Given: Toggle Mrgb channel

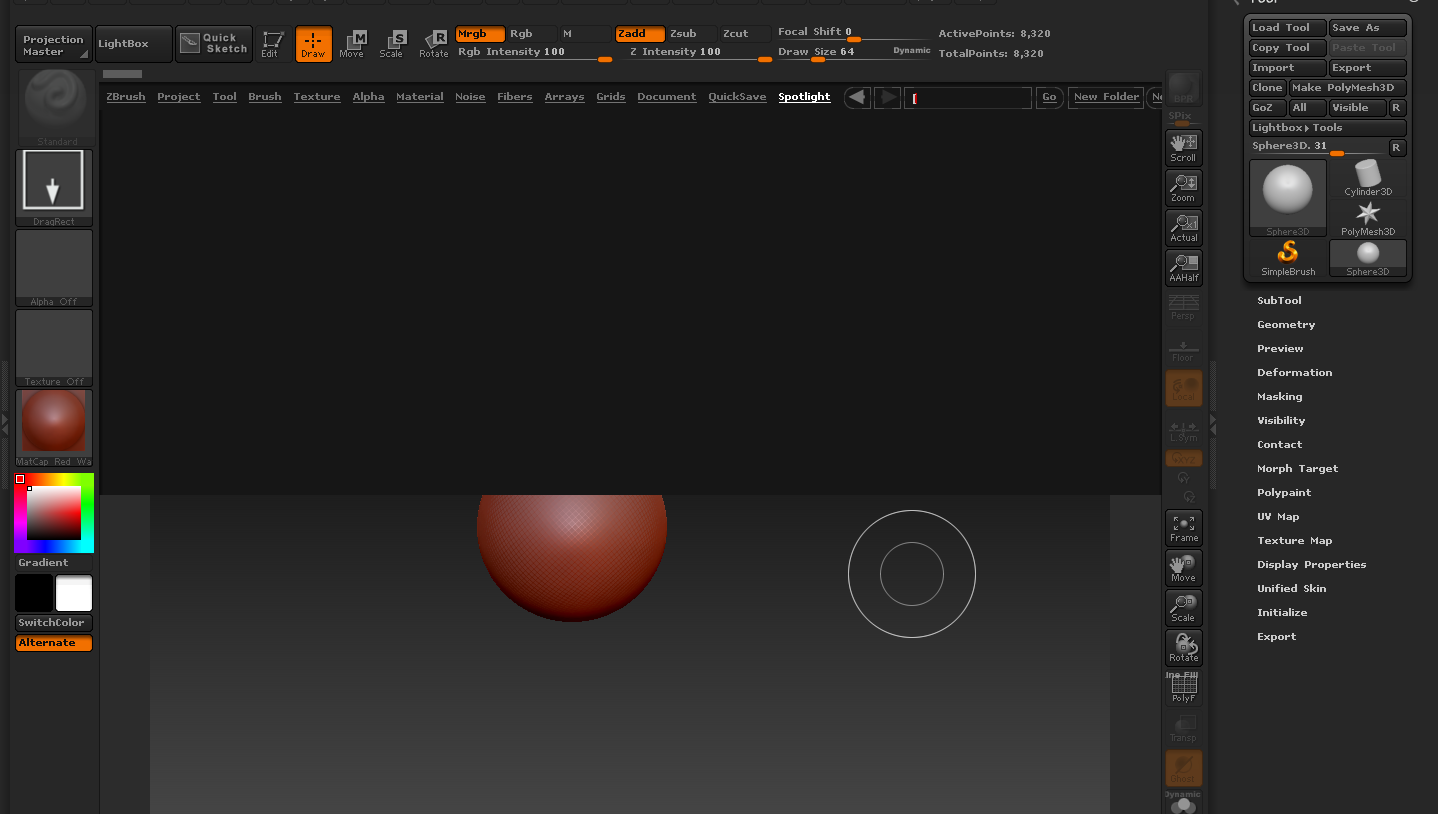Looking at the screenshot, I should pyautogui.click(x=480, y=34).
